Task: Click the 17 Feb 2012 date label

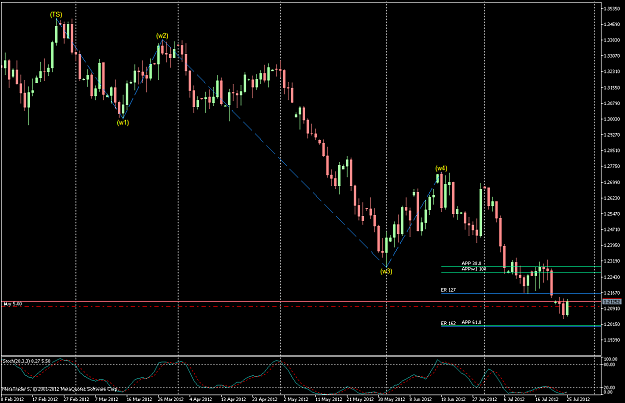Action: click(x=43, y=399)
